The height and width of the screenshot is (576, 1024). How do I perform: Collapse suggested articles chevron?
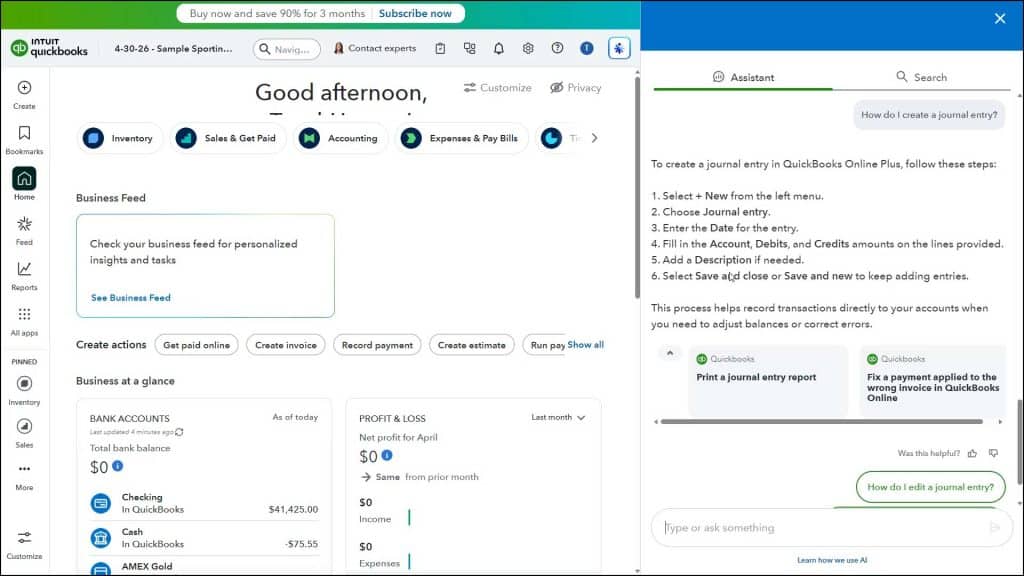coord(669,353)
